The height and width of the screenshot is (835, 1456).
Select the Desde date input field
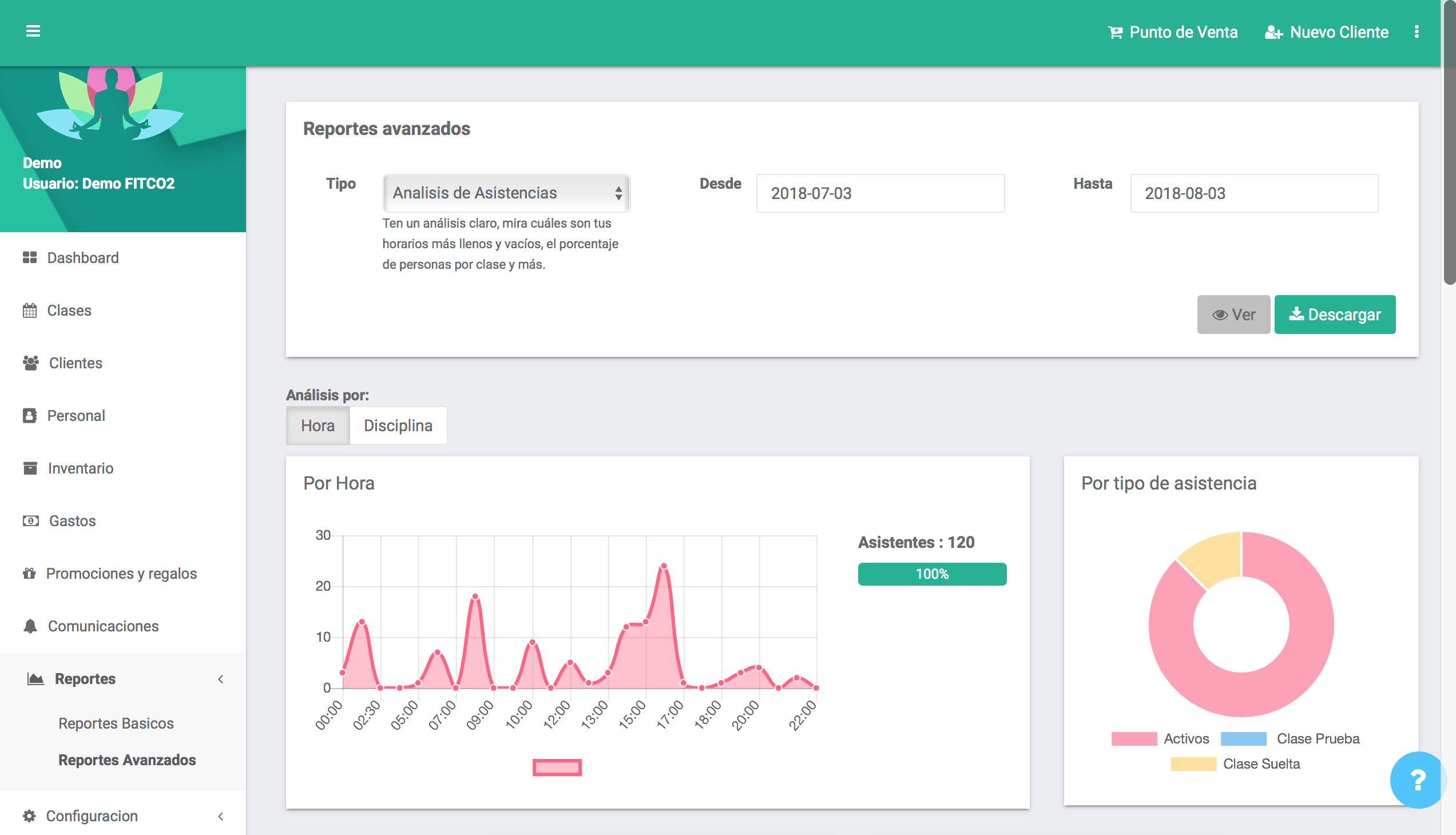point(880,193)
